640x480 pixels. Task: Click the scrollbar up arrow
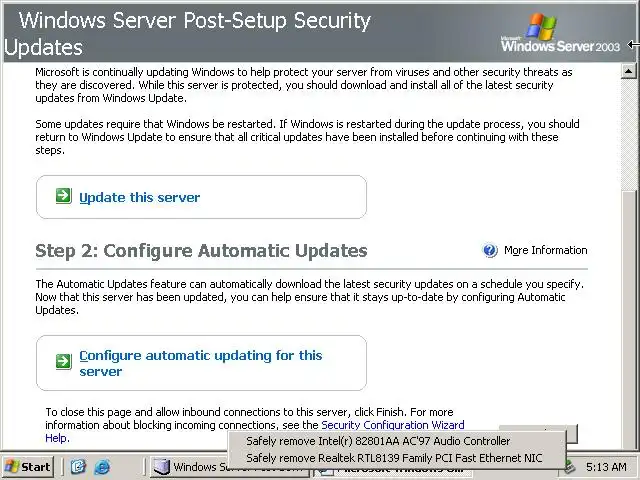(629, 71)
